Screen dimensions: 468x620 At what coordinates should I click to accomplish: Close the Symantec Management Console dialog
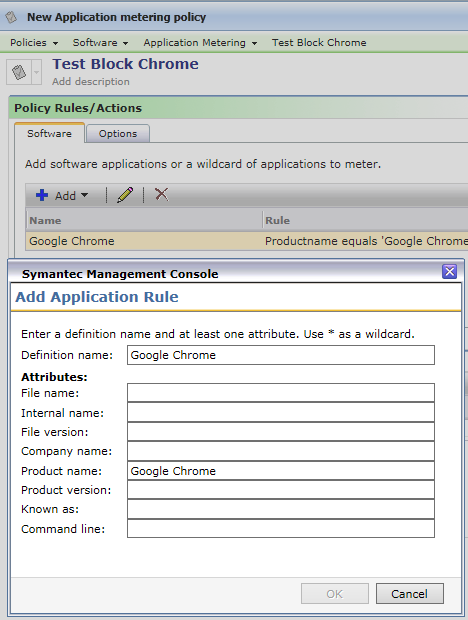tap(449, 272)
